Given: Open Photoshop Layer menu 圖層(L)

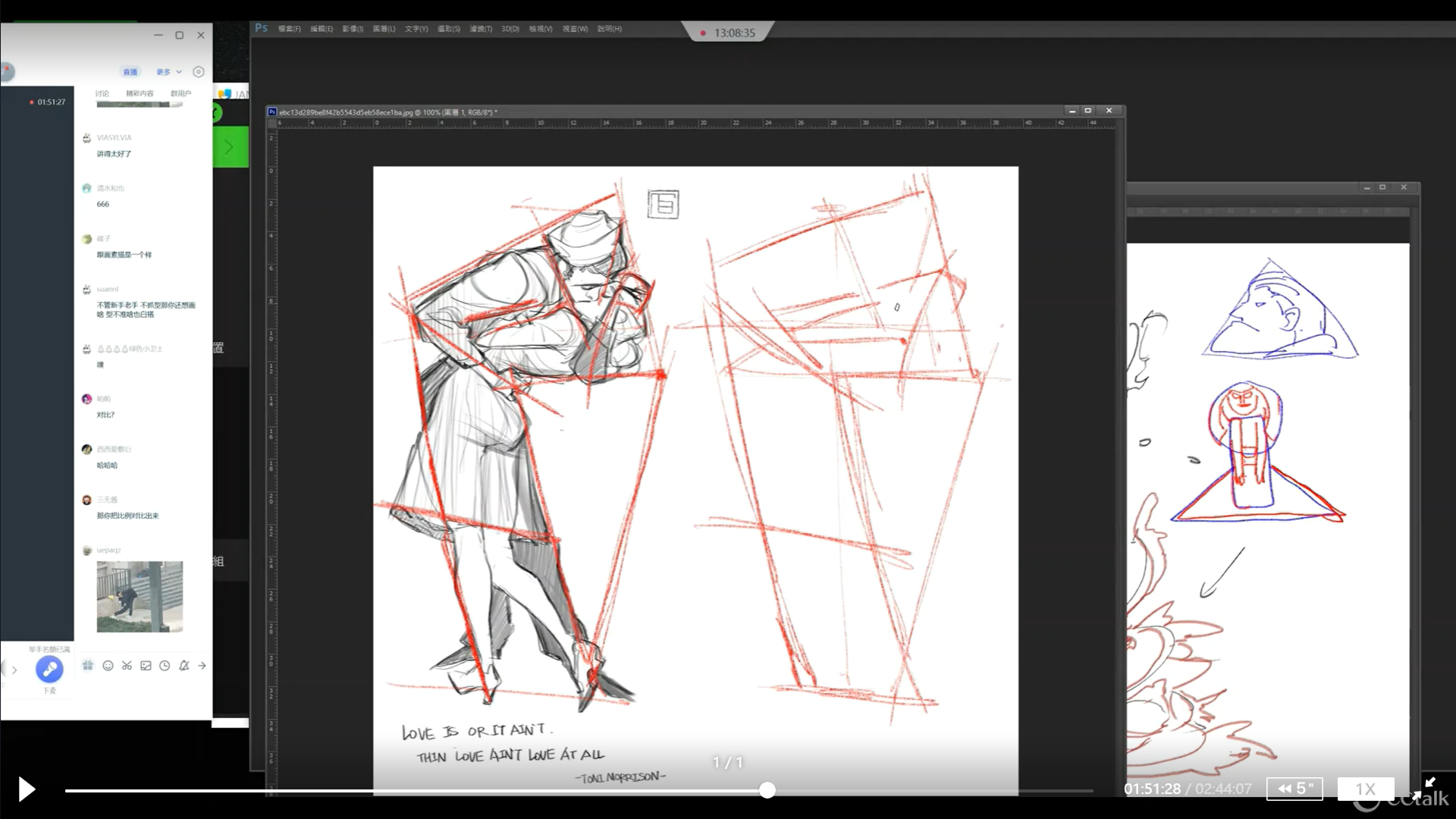Looking at the screenshot, I should pos(384,29).
